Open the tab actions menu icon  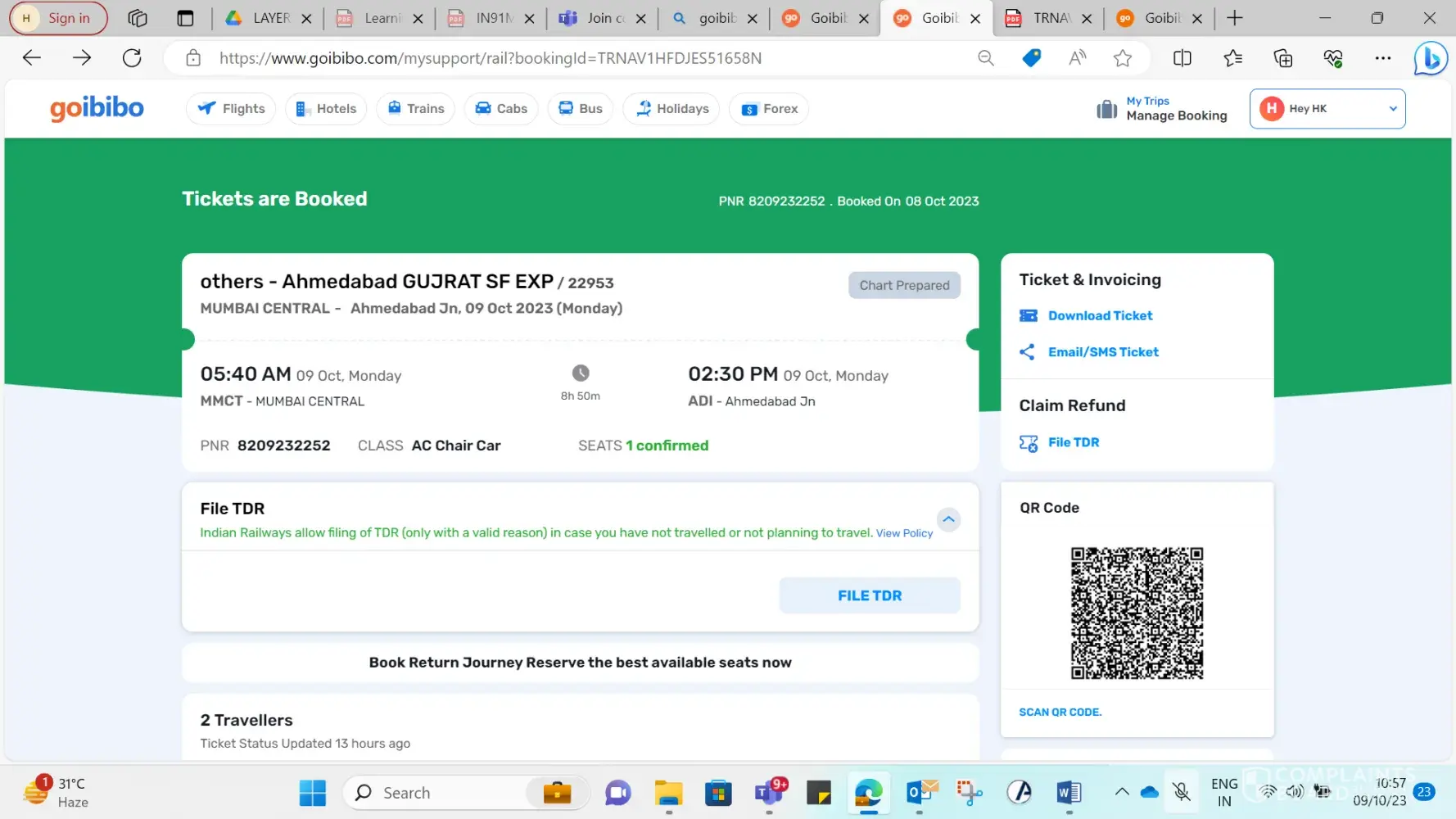[x=186, y=18]
